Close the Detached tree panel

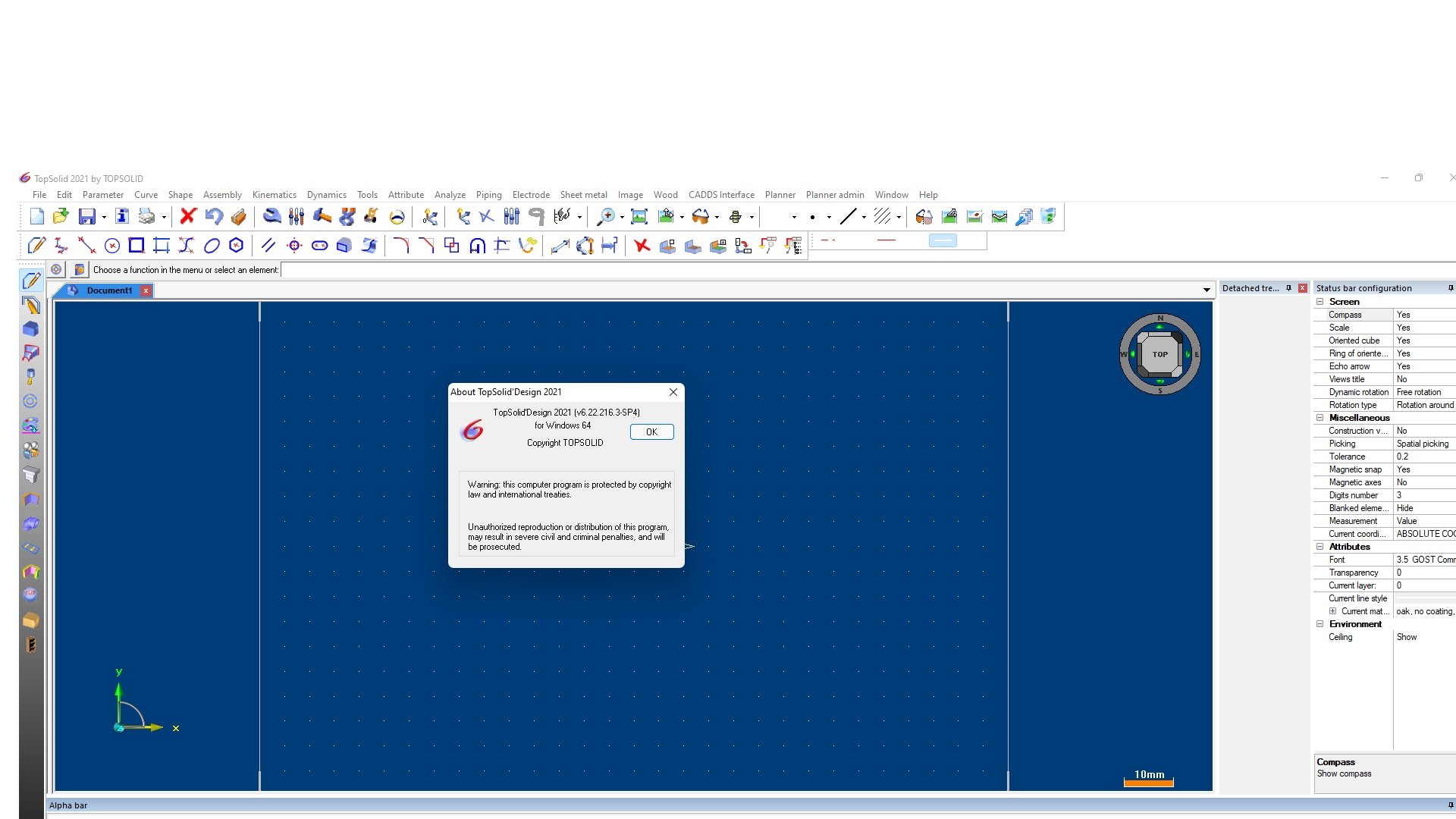tap(1303, 288)
